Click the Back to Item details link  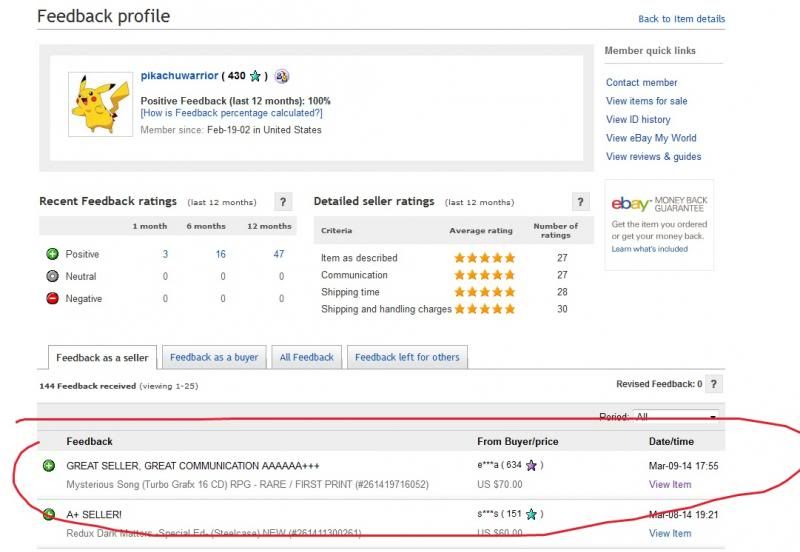[681, 19]
